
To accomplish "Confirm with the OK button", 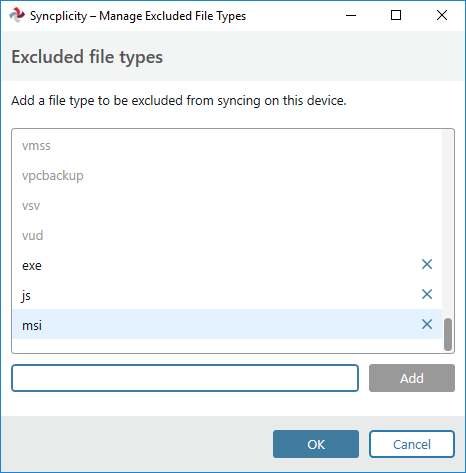I will coord(316,444).
